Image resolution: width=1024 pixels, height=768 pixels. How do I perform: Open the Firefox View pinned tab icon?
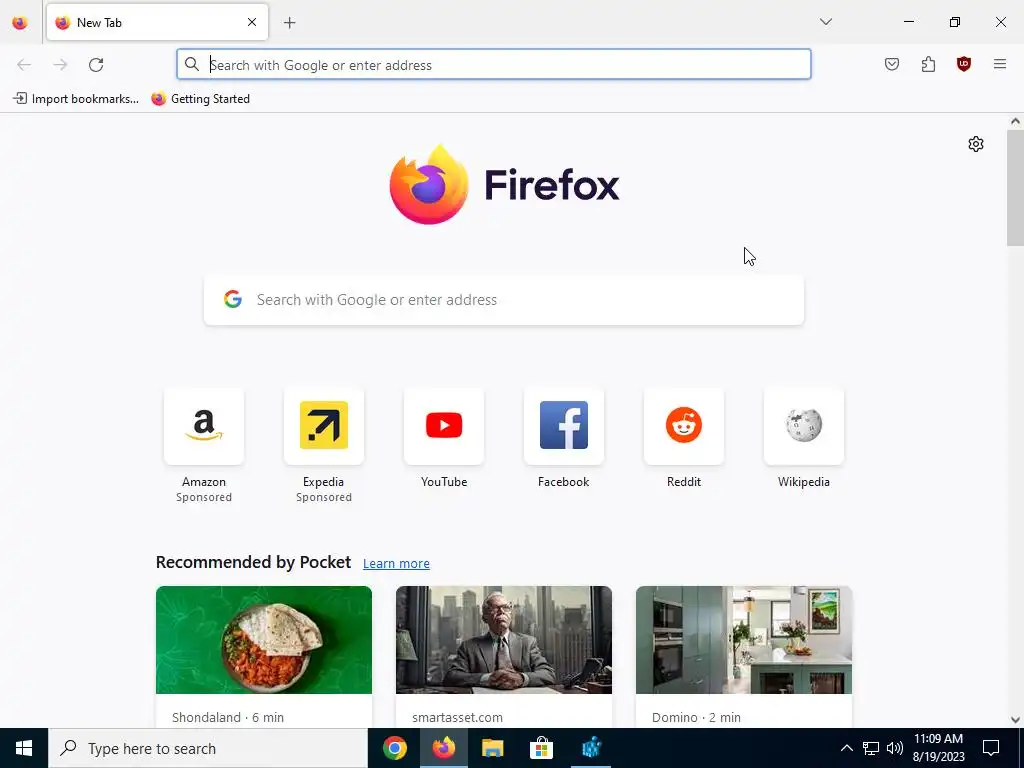point(20,23)
